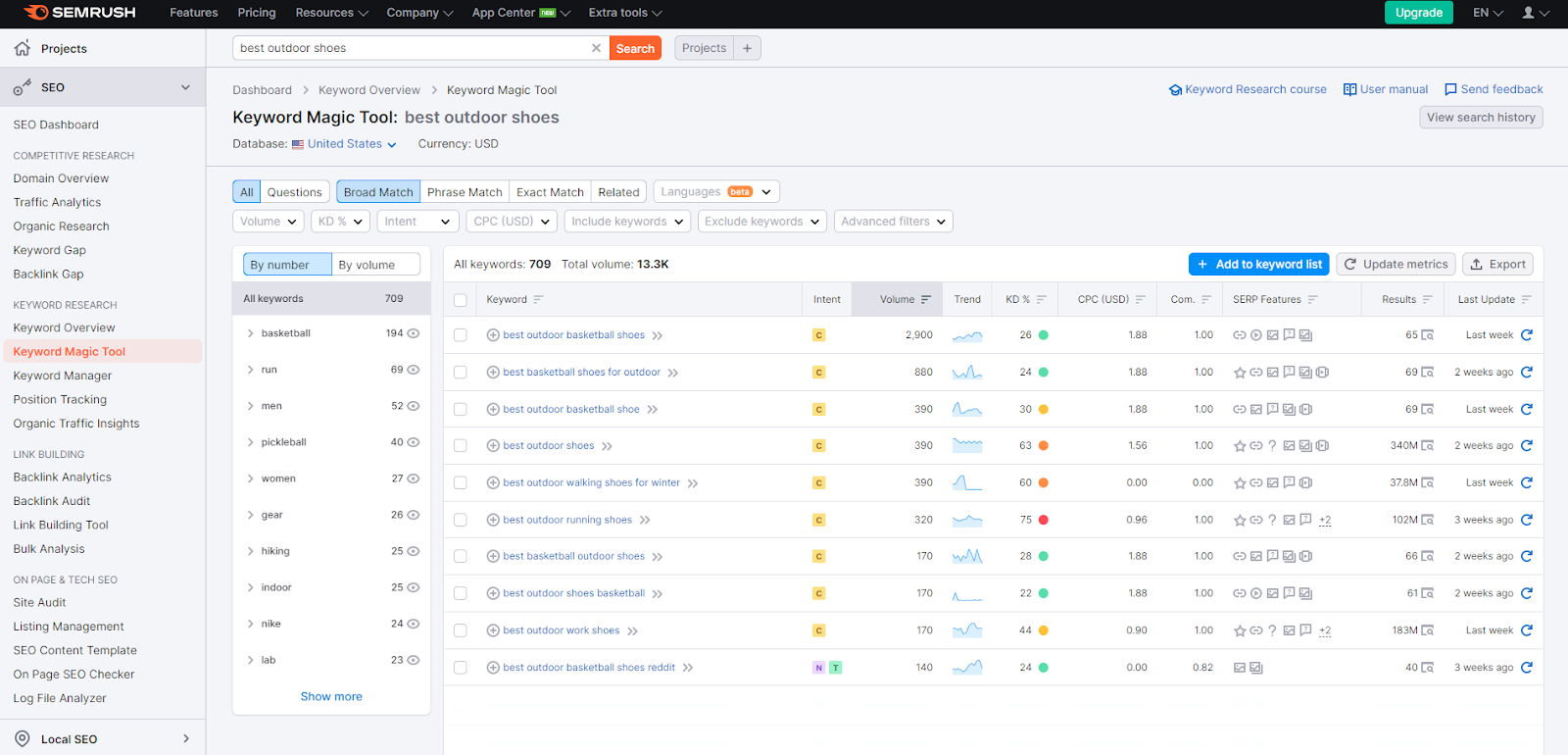Open the CPC (USD) filter dropdown
This screenshot has height=755, width=1568.
click(512, 222)
